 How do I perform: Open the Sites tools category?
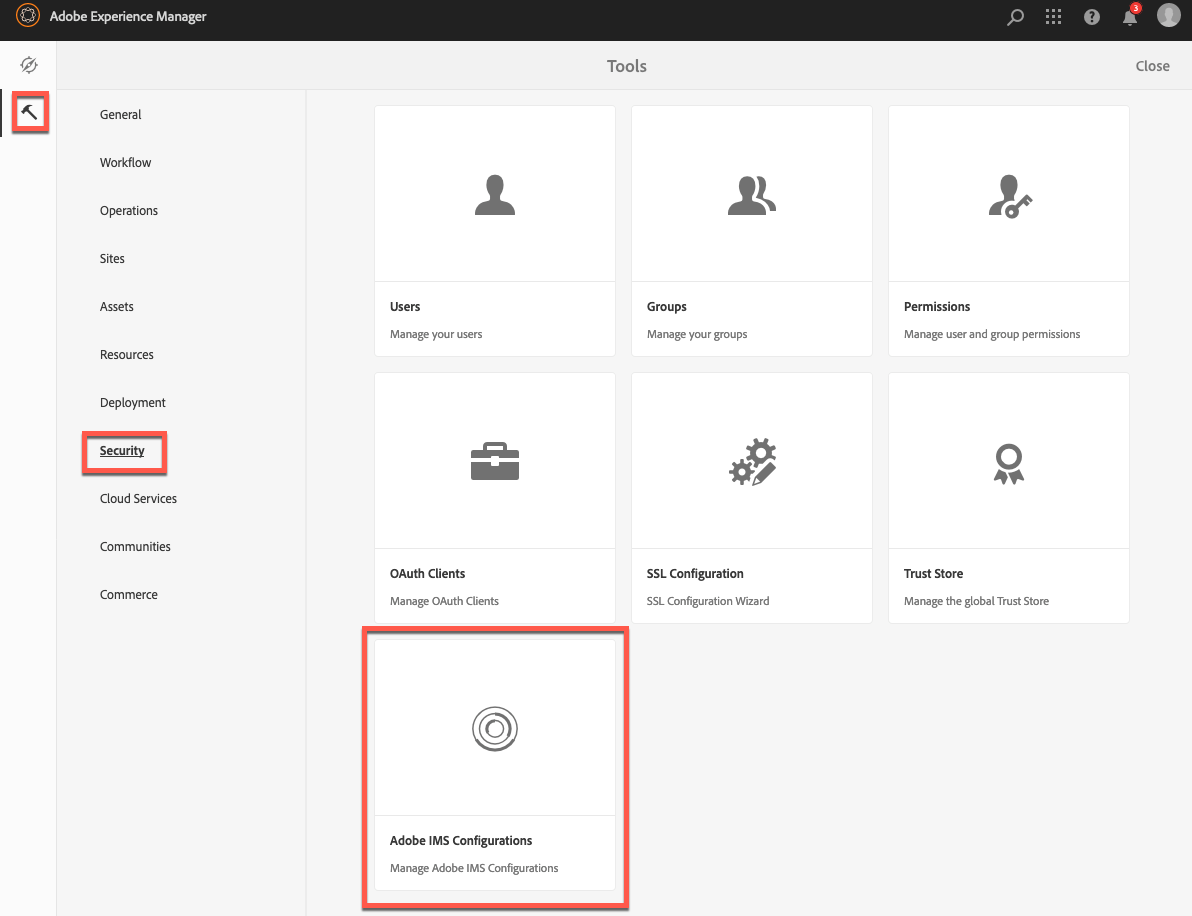[112, 258]
